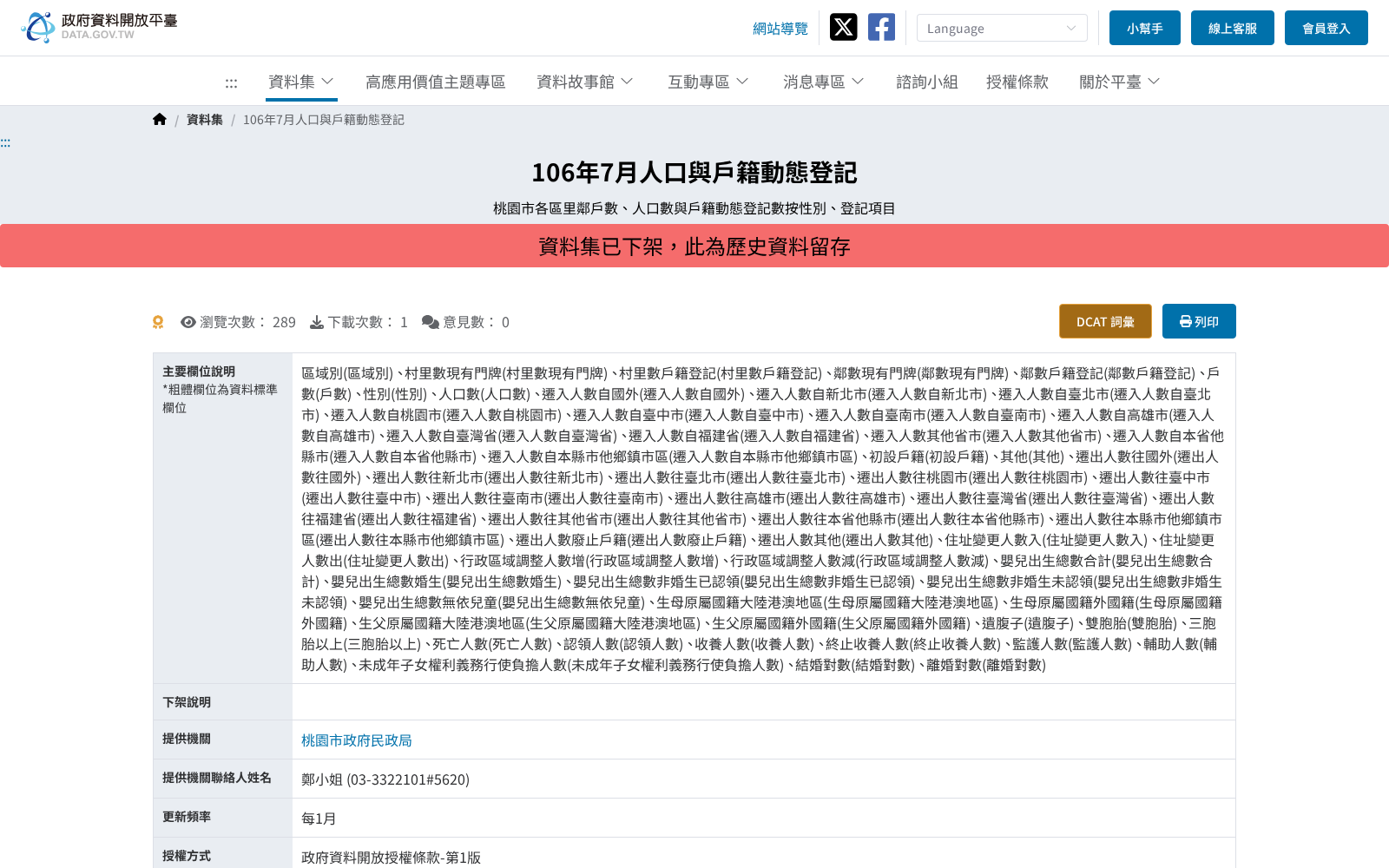This screenshot has width=1389, height=868.
Task: Click the comments icon beside 意見數
Action: click(430, 322)
